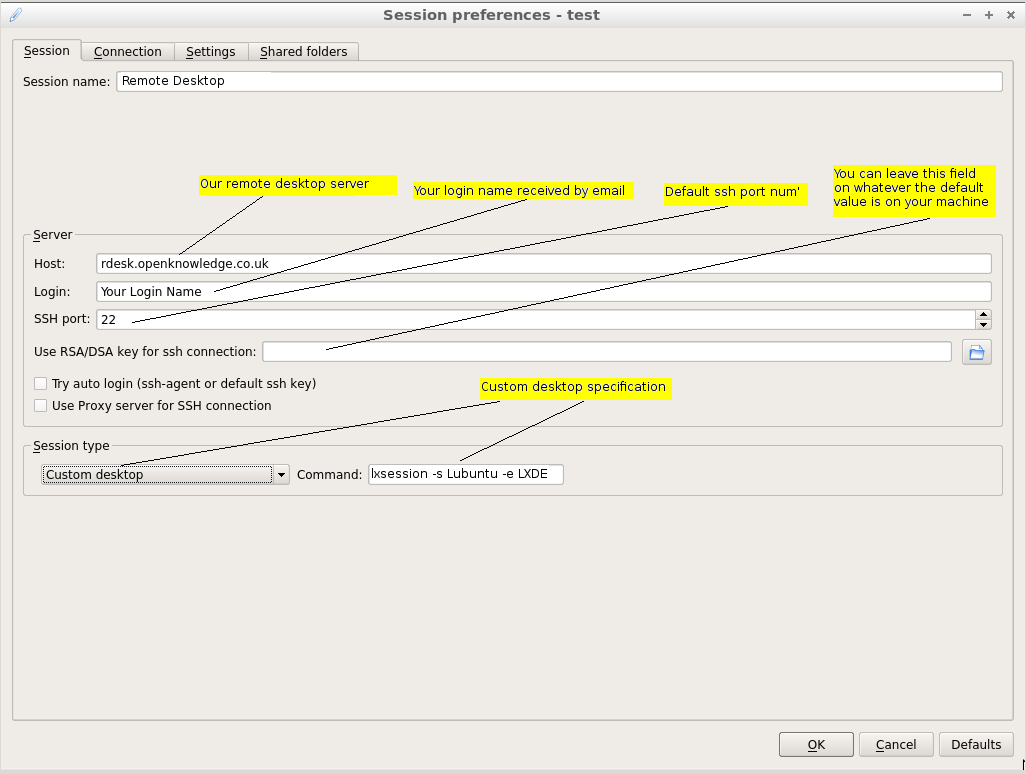Click inside the SSH port number field

click(535, 320)
